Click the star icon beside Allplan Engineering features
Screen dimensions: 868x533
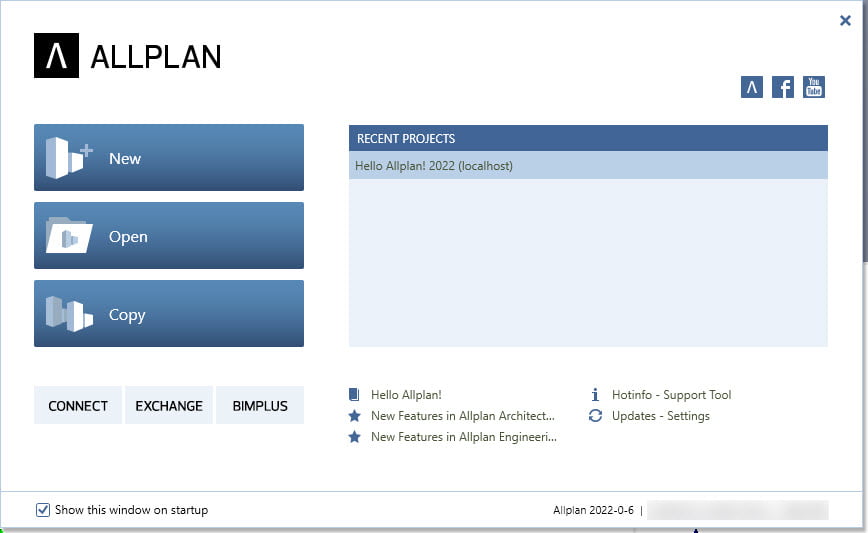354,437
